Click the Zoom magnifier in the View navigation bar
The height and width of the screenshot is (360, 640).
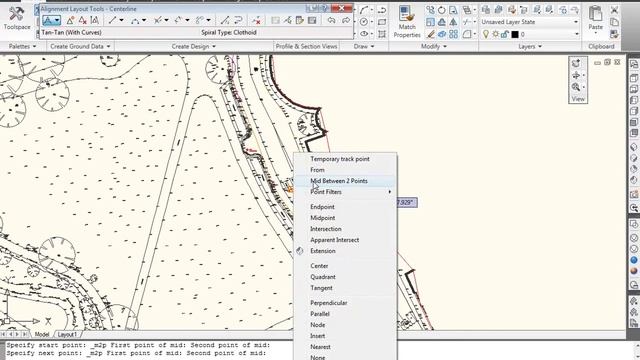[576, 87]
